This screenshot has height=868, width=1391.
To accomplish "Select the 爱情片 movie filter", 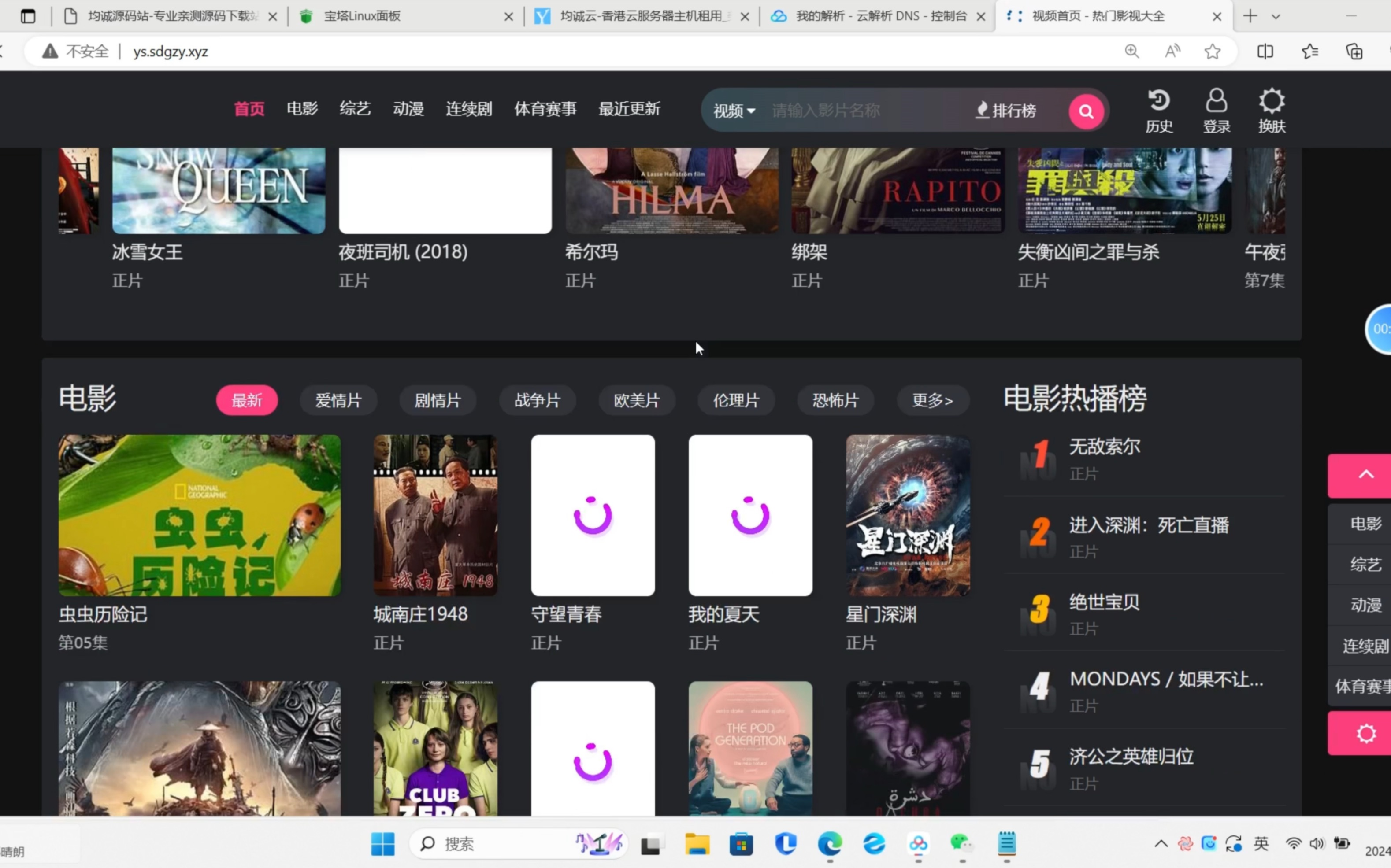I will pyautogui.click(x=338, y=400).
